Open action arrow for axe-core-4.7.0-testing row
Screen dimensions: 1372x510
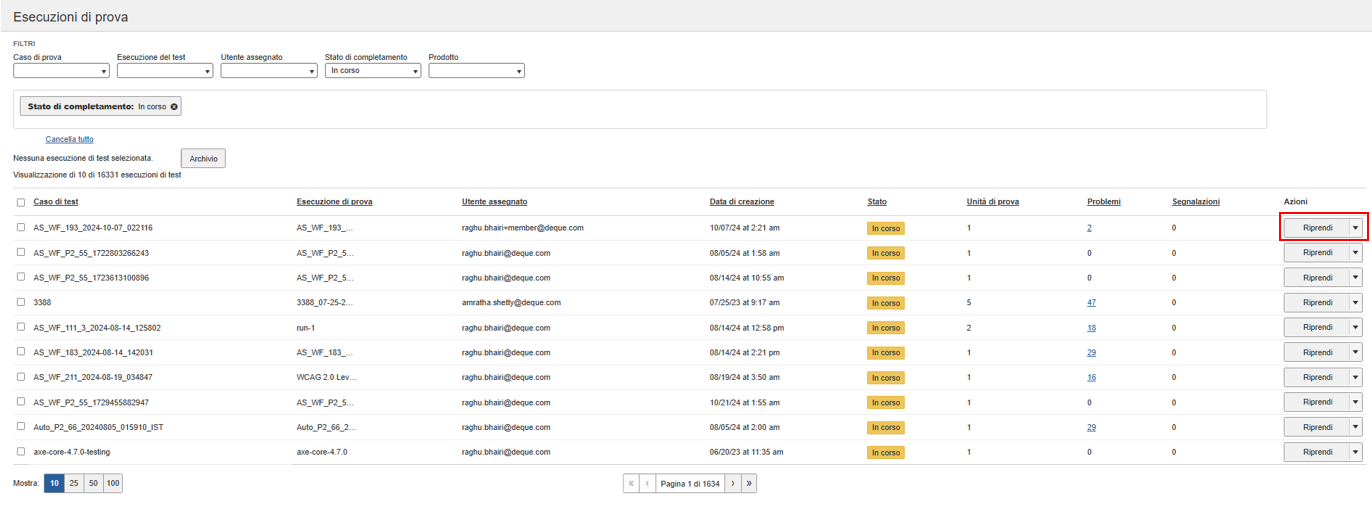click(x=1355, y=452)
